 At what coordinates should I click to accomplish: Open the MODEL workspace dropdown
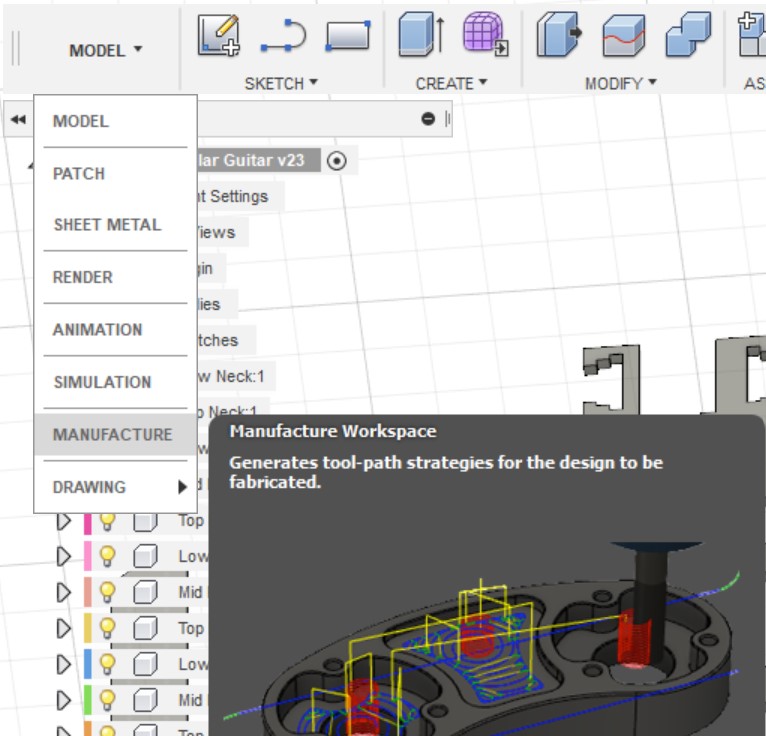[x=106, y=50]
